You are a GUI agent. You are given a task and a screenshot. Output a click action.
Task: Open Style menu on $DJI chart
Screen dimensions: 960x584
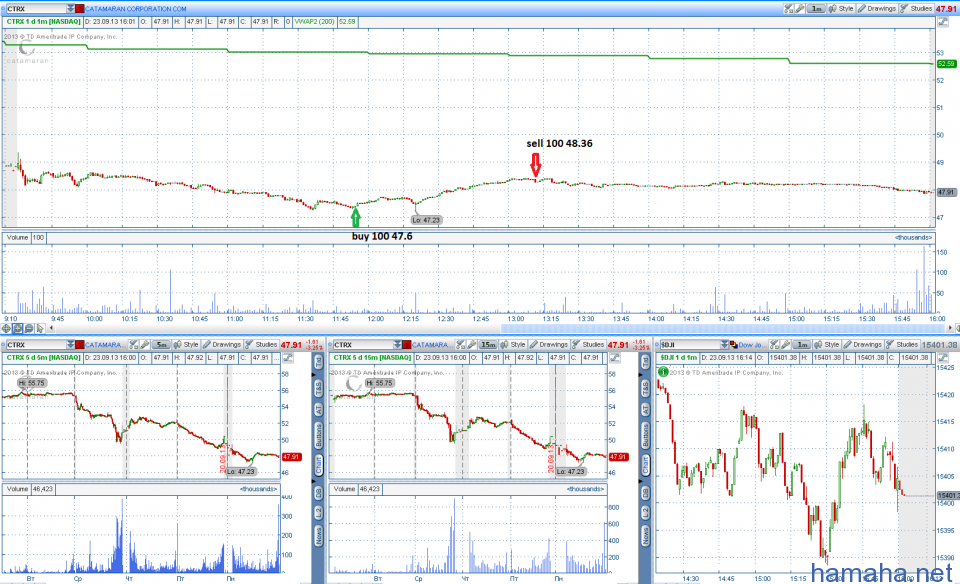click(x=827, y=345)
